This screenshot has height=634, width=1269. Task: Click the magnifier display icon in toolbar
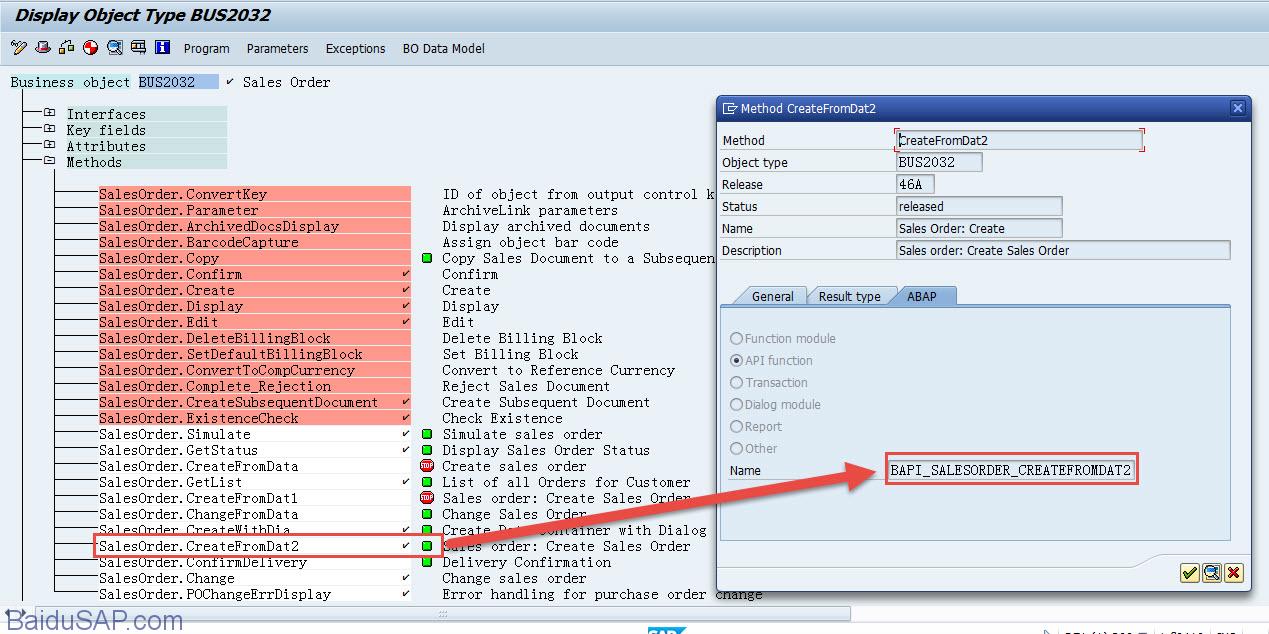coord(114,47)
